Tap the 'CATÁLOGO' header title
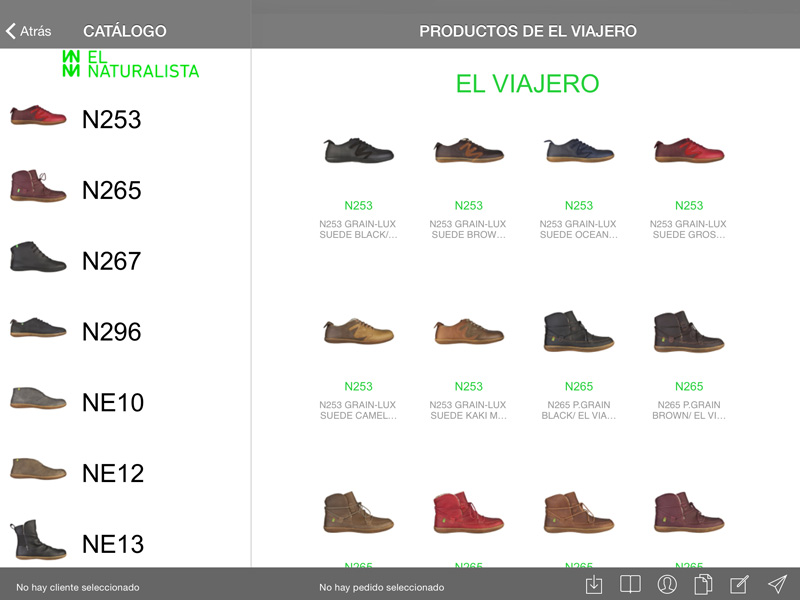This screenshot has width=800, height=600. click(125, 31)
